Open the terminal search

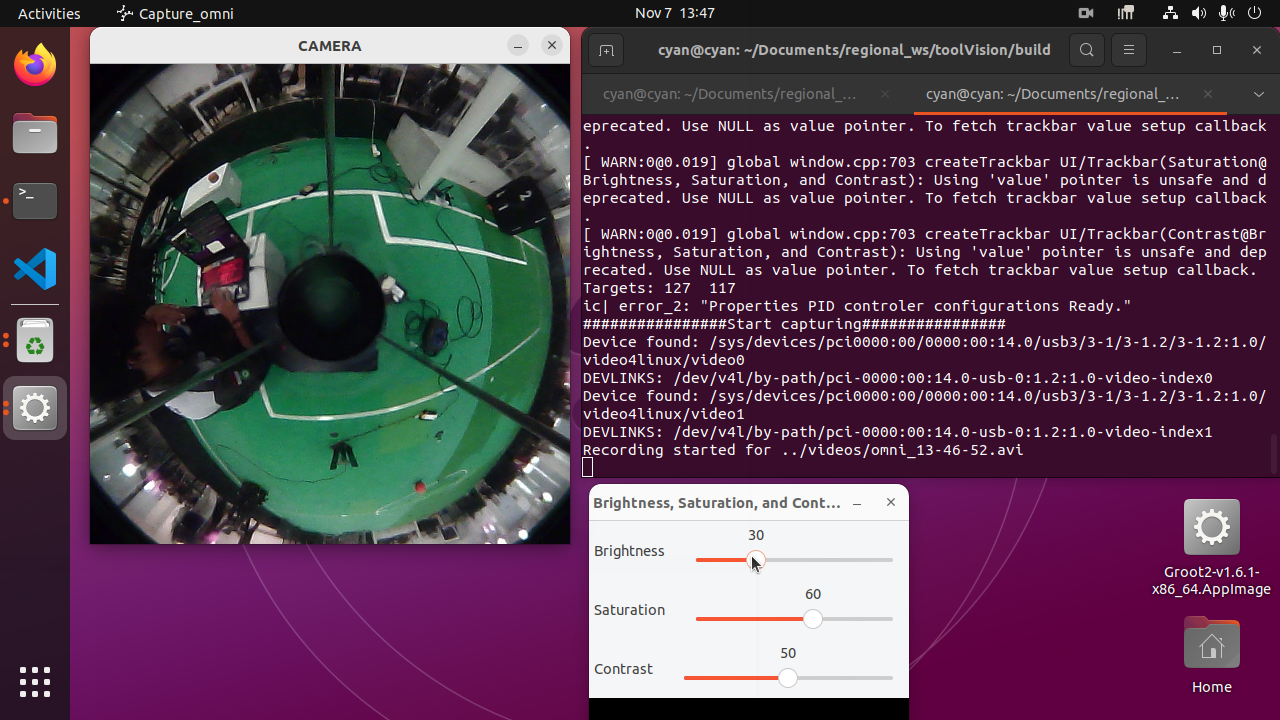click(x=1087, y=50)
